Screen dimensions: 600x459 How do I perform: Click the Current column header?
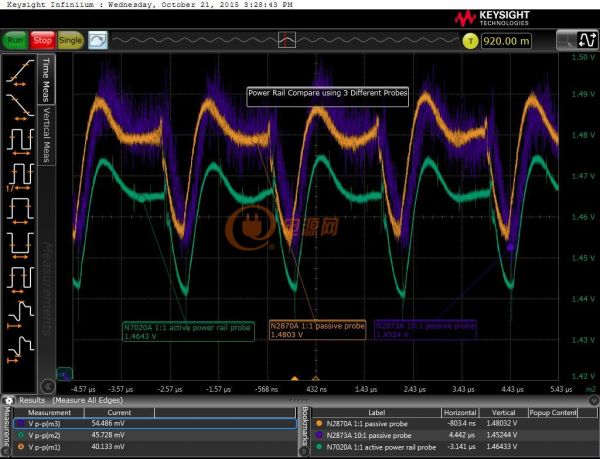pos(119,413)
